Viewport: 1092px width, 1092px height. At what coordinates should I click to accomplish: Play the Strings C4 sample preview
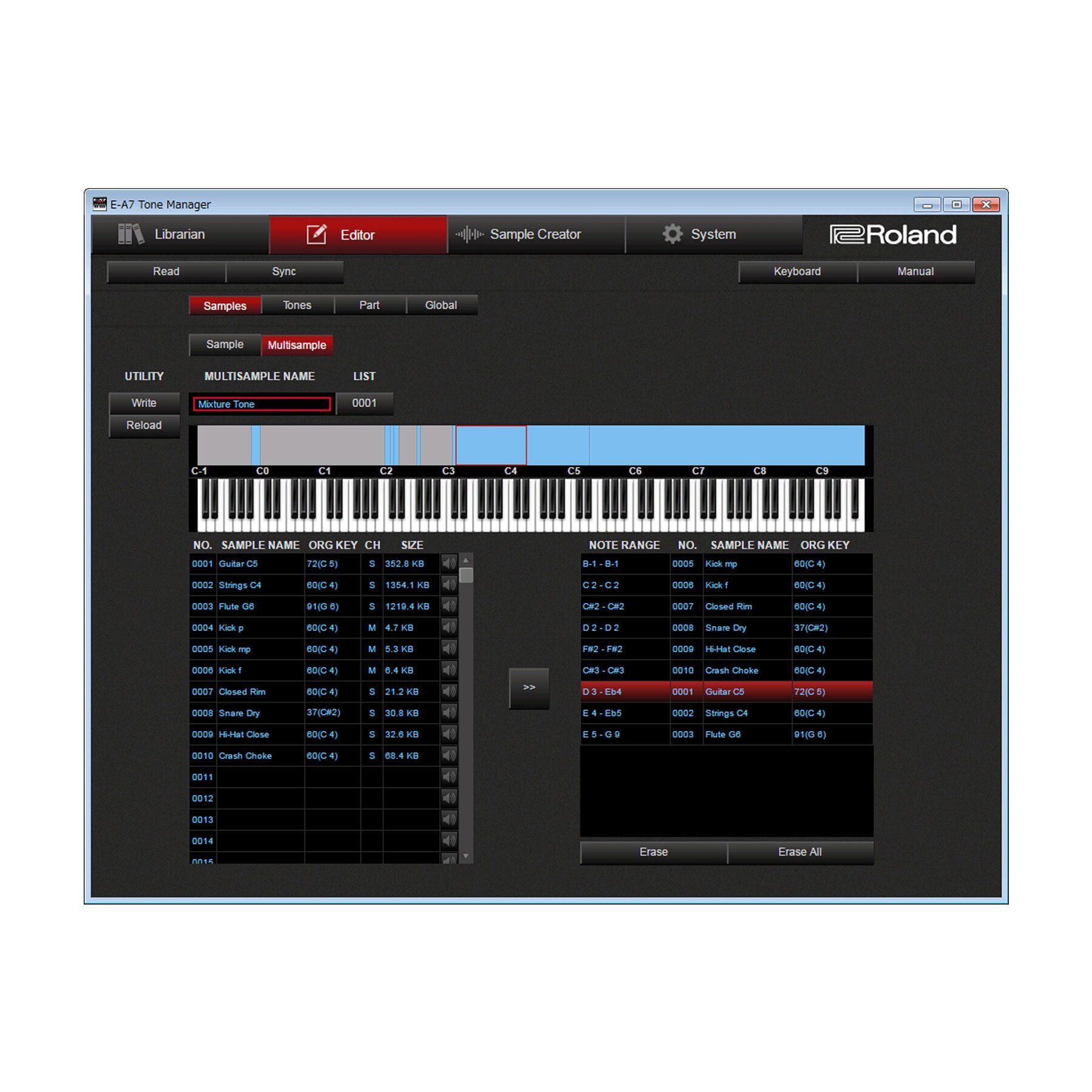pyautogui.click(x=449, y=585)
